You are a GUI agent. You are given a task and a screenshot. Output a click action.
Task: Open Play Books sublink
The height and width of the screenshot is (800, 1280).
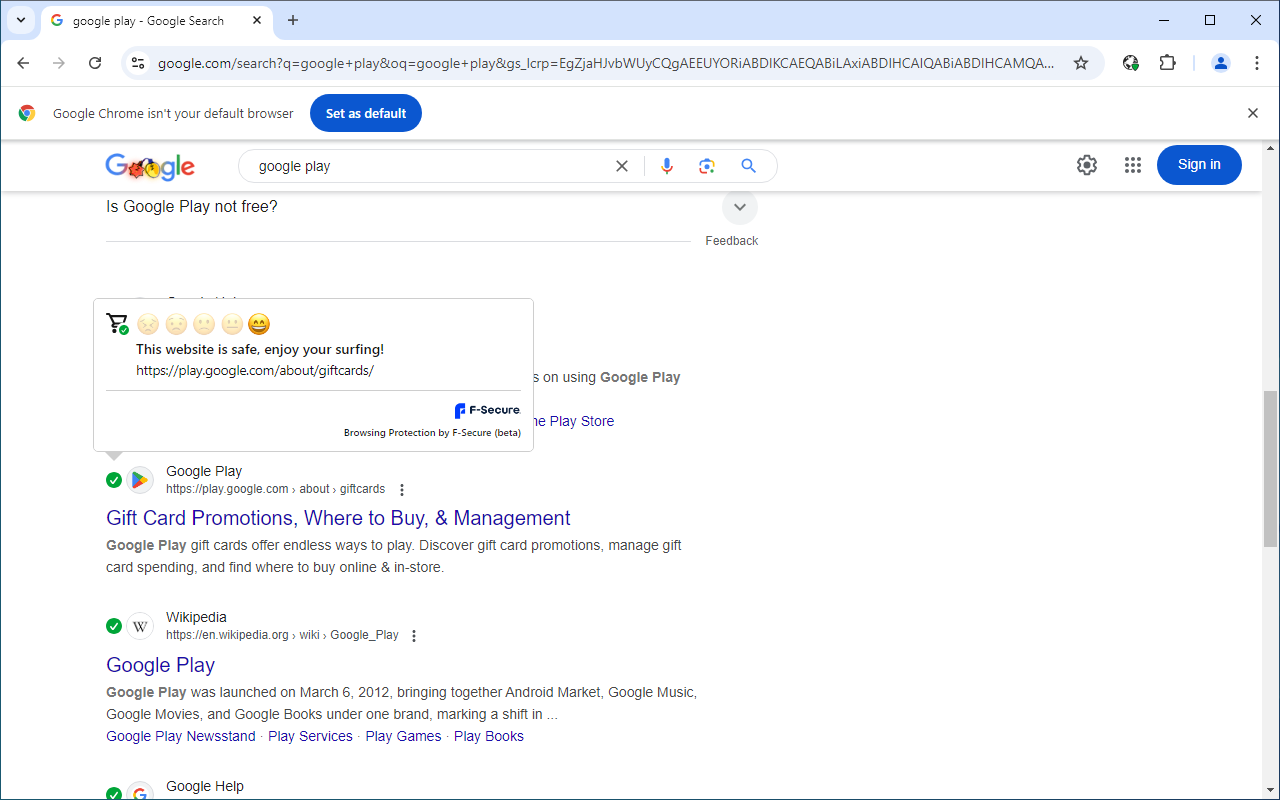coord(489,736)
